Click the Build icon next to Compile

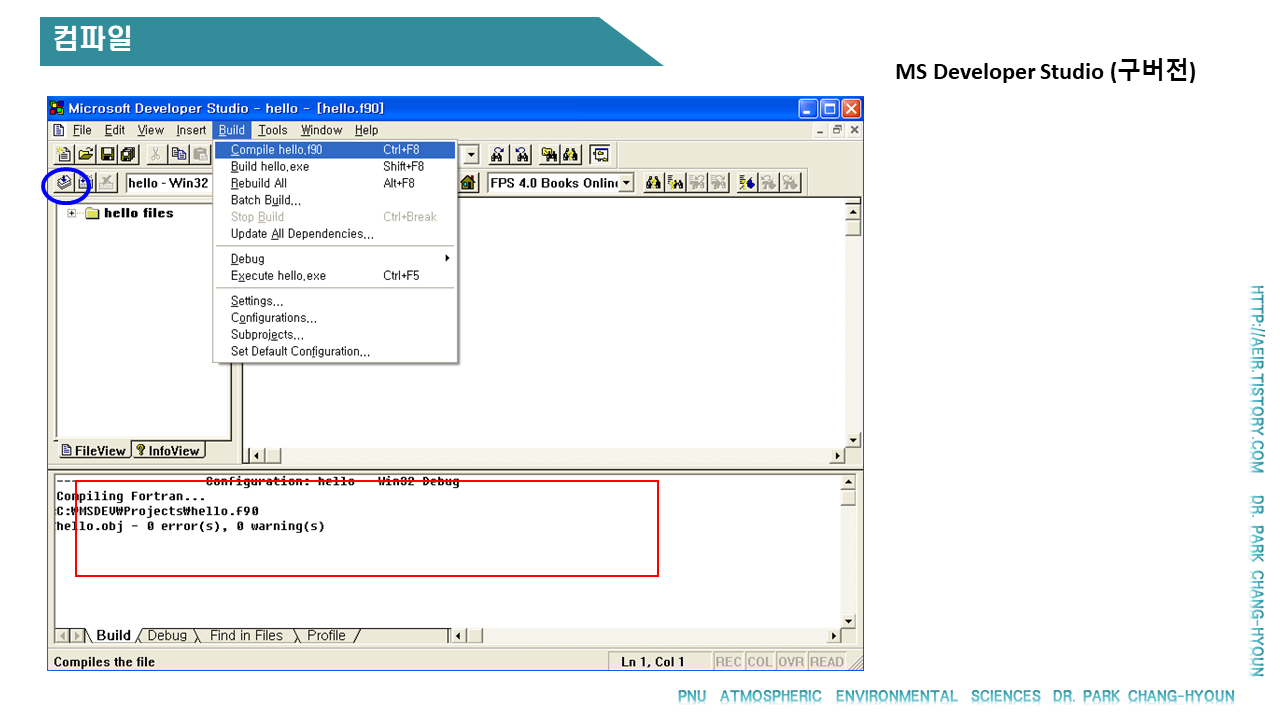coord(85,183)
